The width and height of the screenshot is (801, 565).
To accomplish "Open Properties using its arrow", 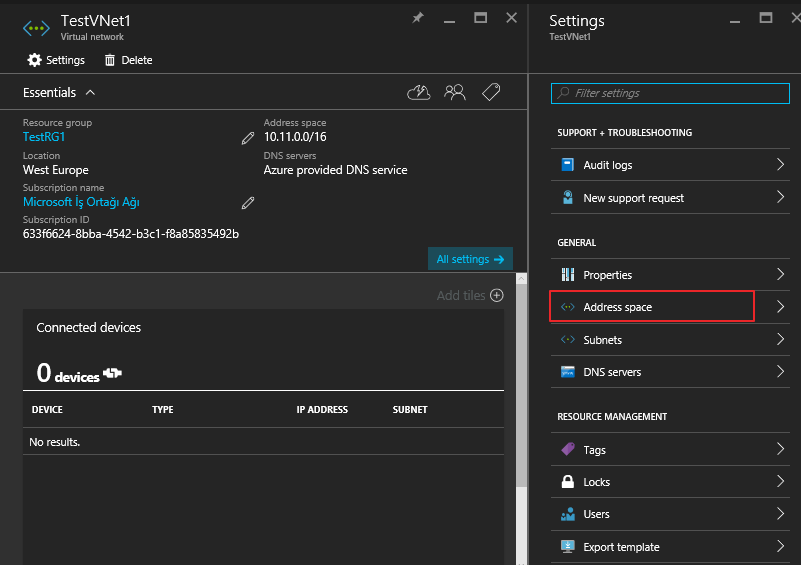I will (x=780, y=275).
